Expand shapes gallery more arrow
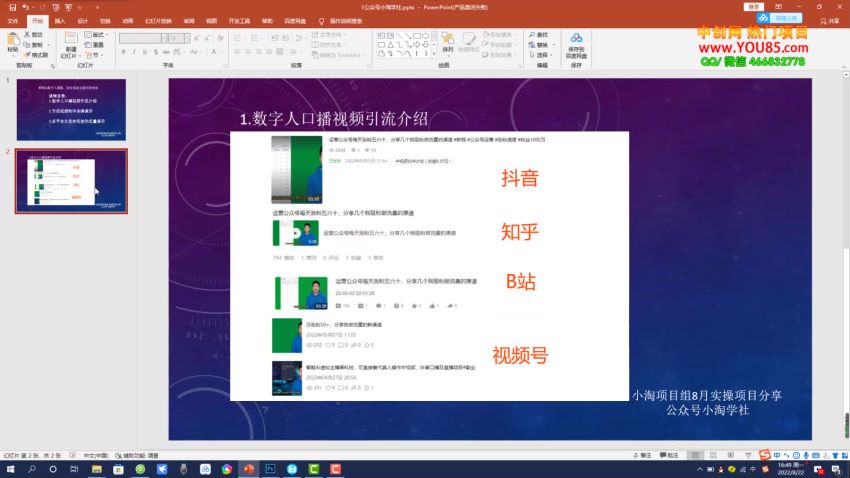Image resolution: width=850 pixels, height=478 pixels. click(x=434, y=54)
